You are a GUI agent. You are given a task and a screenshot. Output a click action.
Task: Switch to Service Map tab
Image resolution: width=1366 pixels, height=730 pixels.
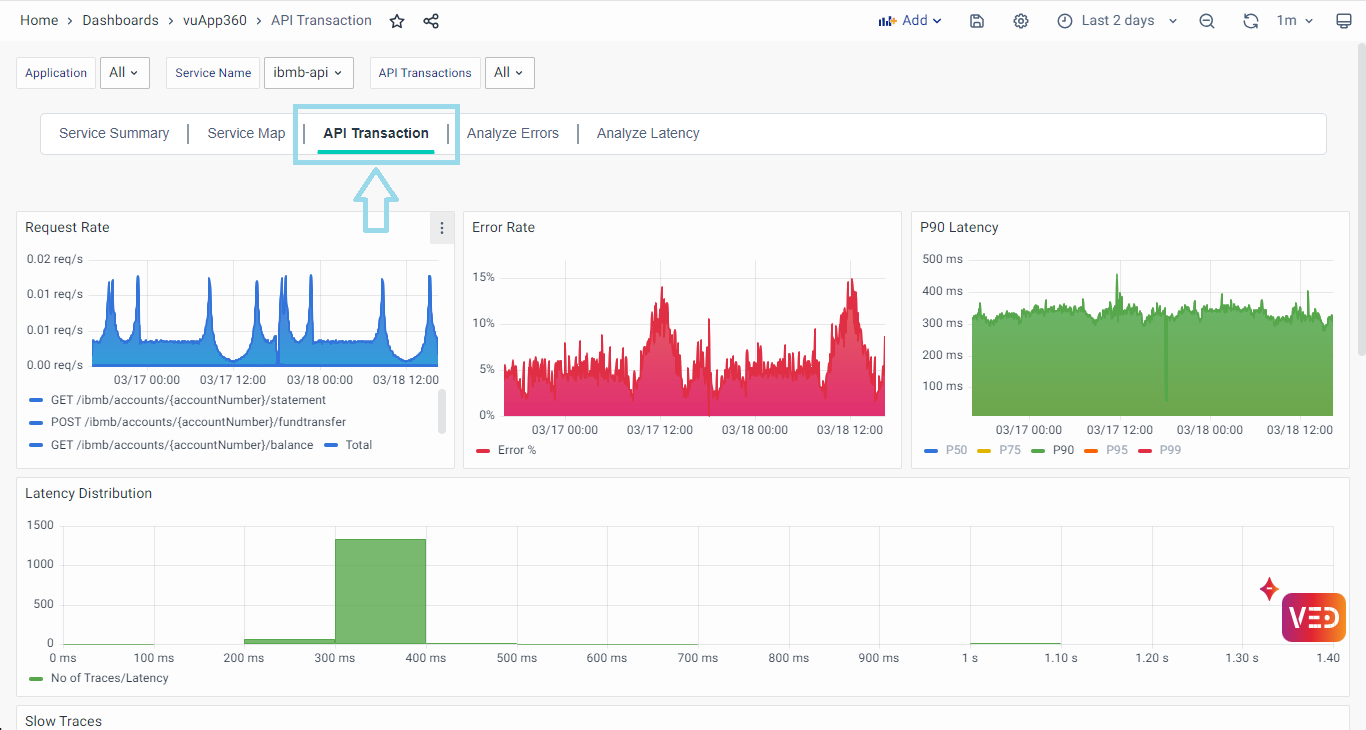246,133
